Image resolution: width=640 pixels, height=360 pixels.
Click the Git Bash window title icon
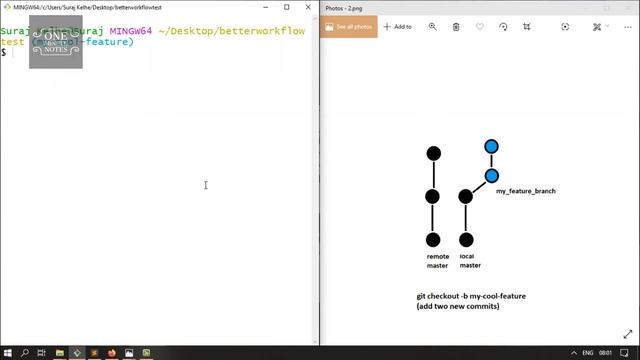[7, 7]
